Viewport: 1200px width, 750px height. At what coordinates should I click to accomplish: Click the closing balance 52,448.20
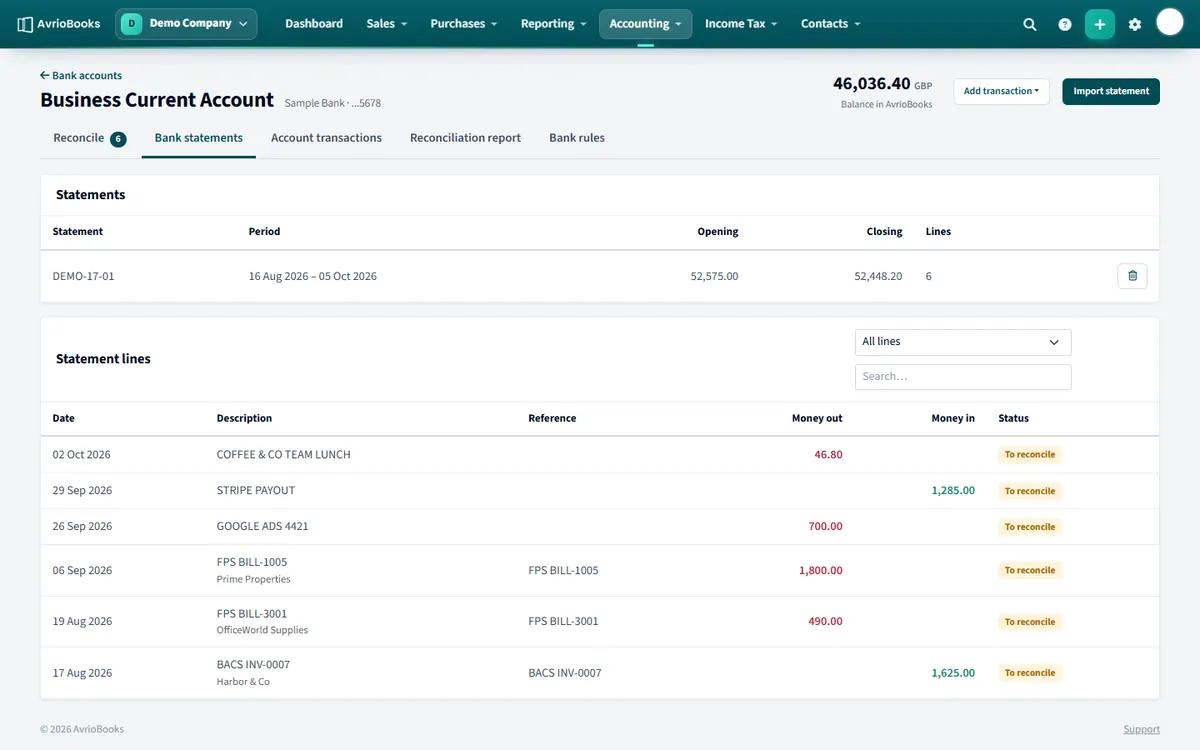click(x=878, y=276)
